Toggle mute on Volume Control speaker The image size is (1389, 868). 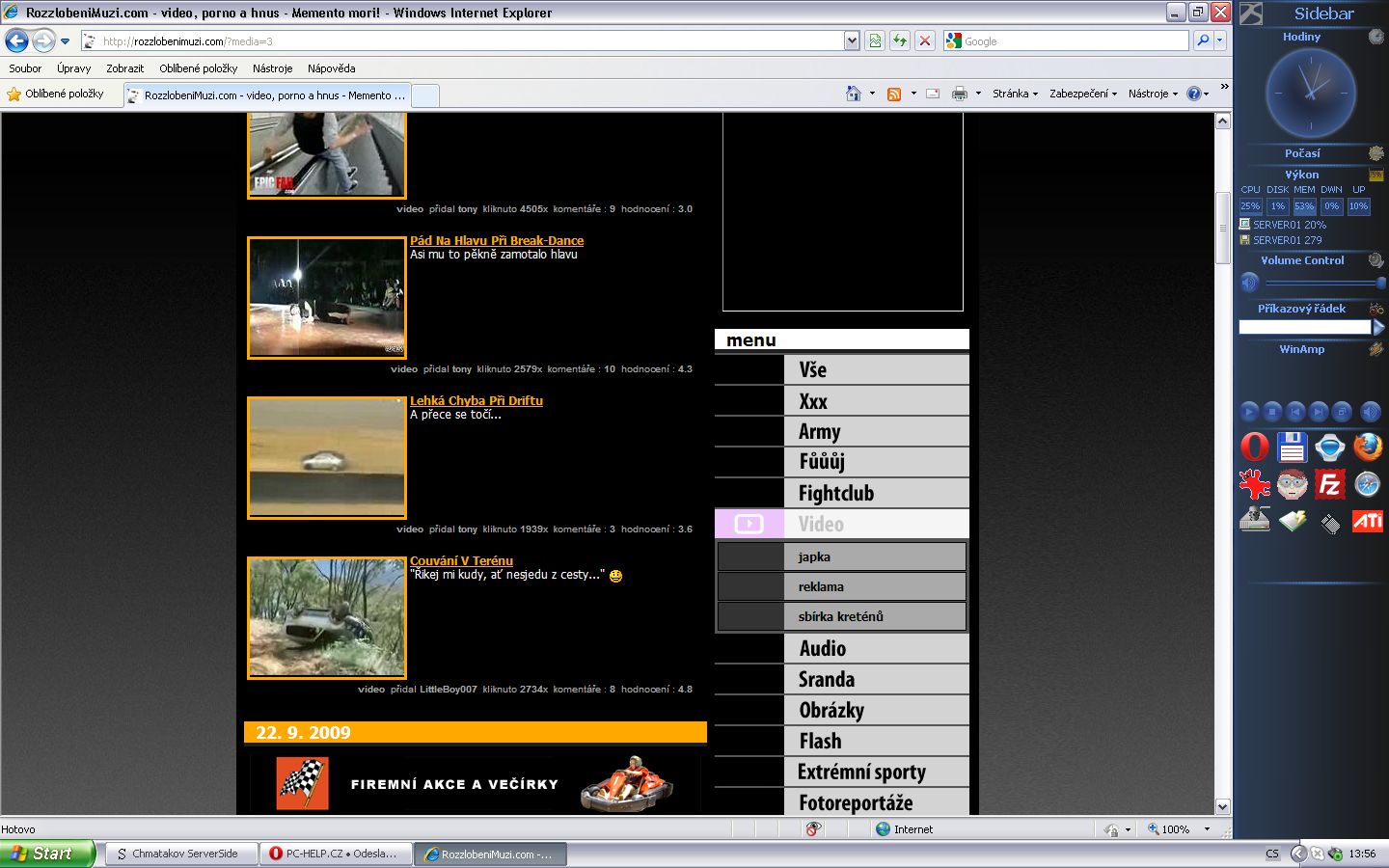click(1250, 283)
